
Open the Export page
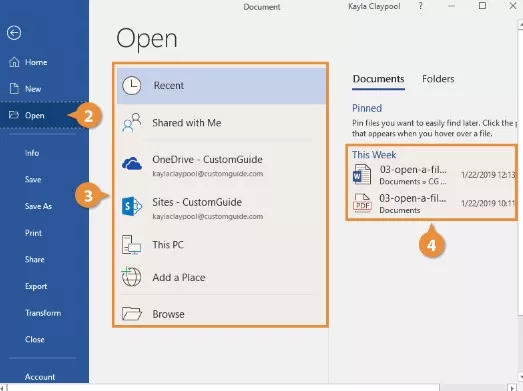pyautogui.click(x=36, y=286)
